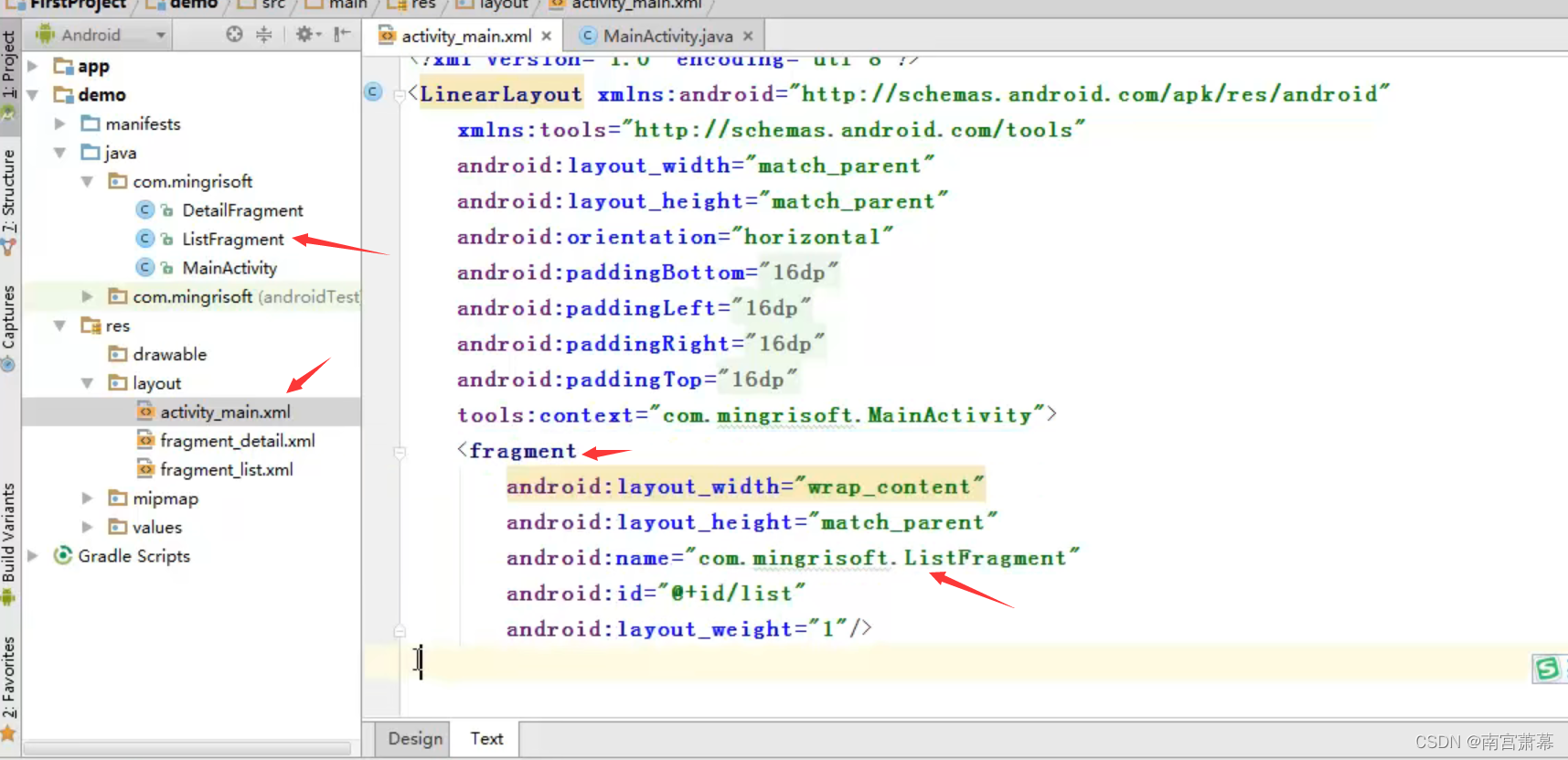Click the Project panel horizontal scrollbar
The image size is (1568, 760).
tap(187, 748)
